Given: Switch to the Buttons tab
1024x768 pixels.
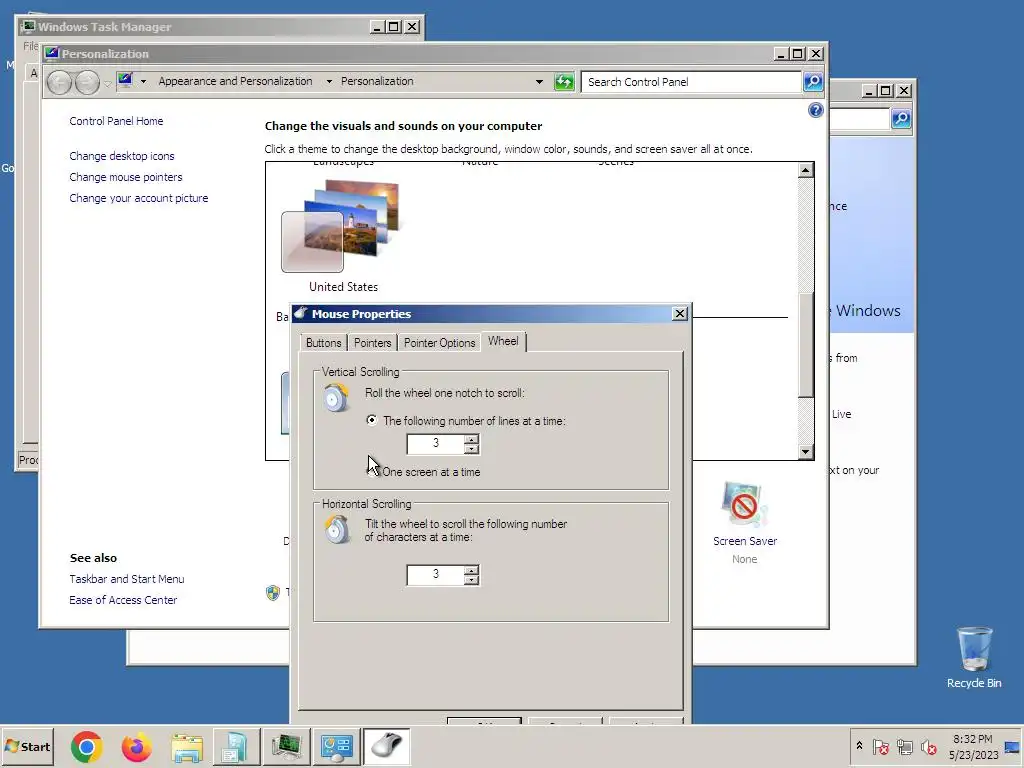Looking at the screenshot, I should pyautogui.click(x=323, y=343).
